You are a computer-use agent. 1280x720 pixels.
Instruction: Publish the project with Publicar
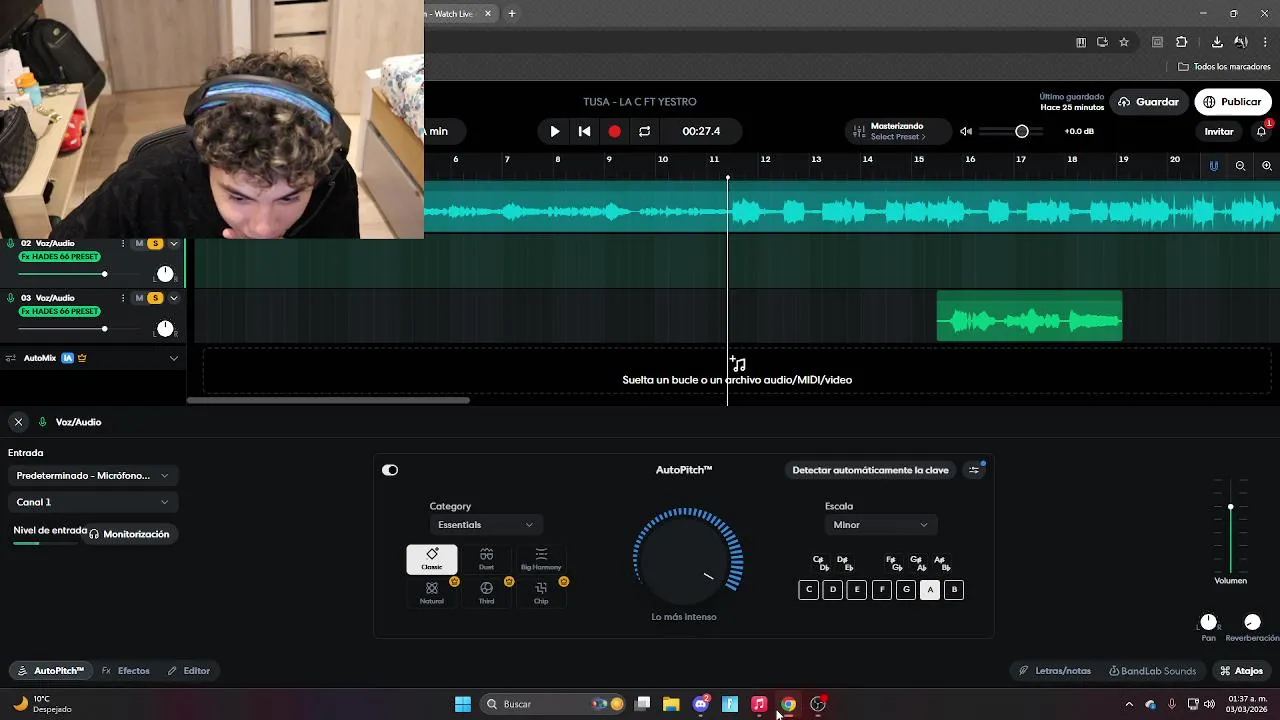point(1233,102)
